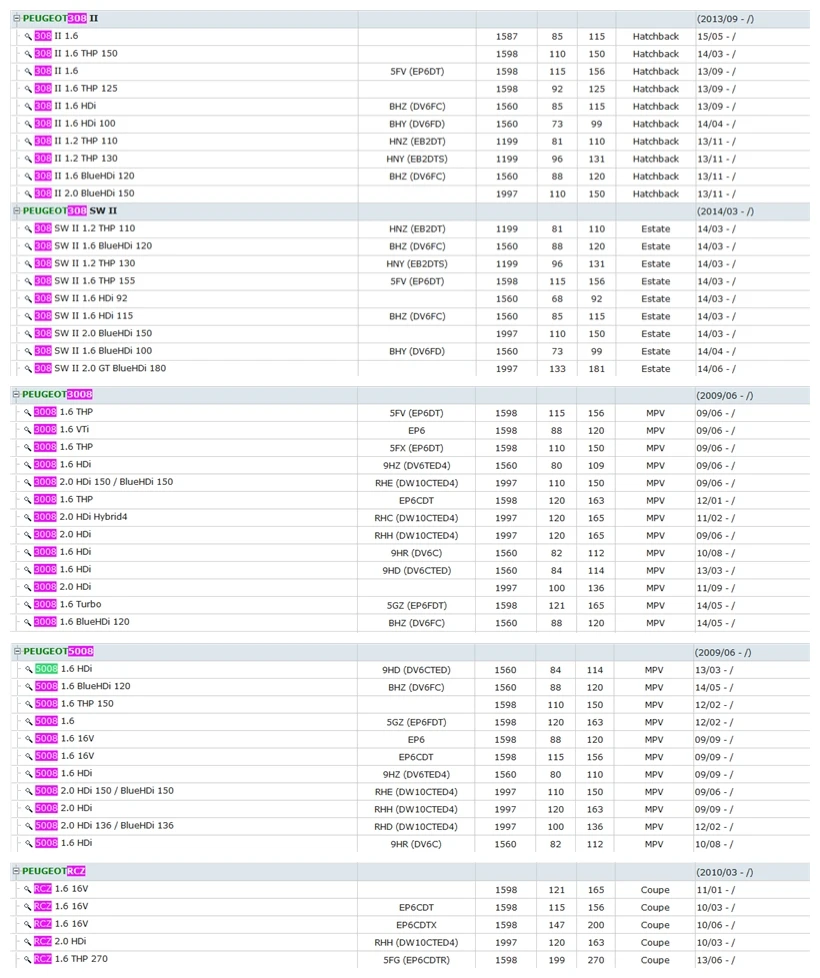Click magnifier icon for 308 II 1.6 THP 150
The width and height of the screenshot is (820, 978).
click(28, 54)
